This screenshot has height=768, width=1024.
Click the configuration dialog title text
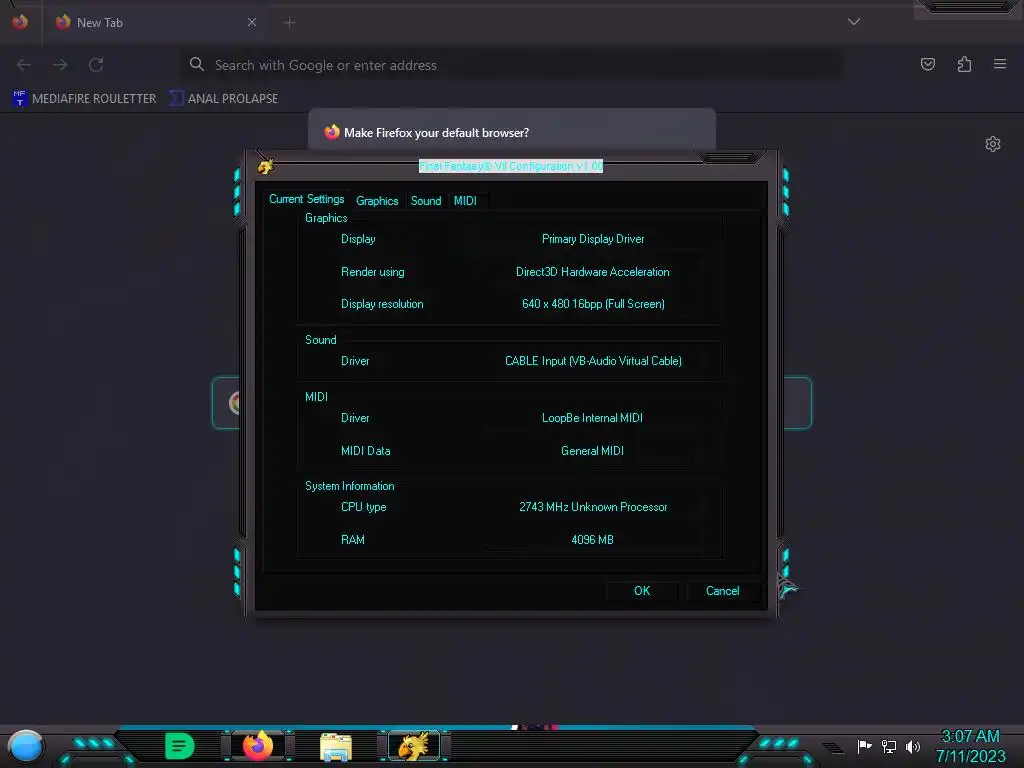[511, 167]
